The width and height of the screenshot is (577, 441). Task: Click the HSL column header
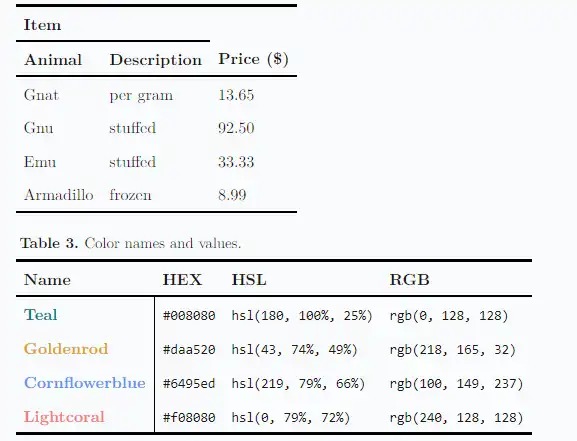(249, 280)
